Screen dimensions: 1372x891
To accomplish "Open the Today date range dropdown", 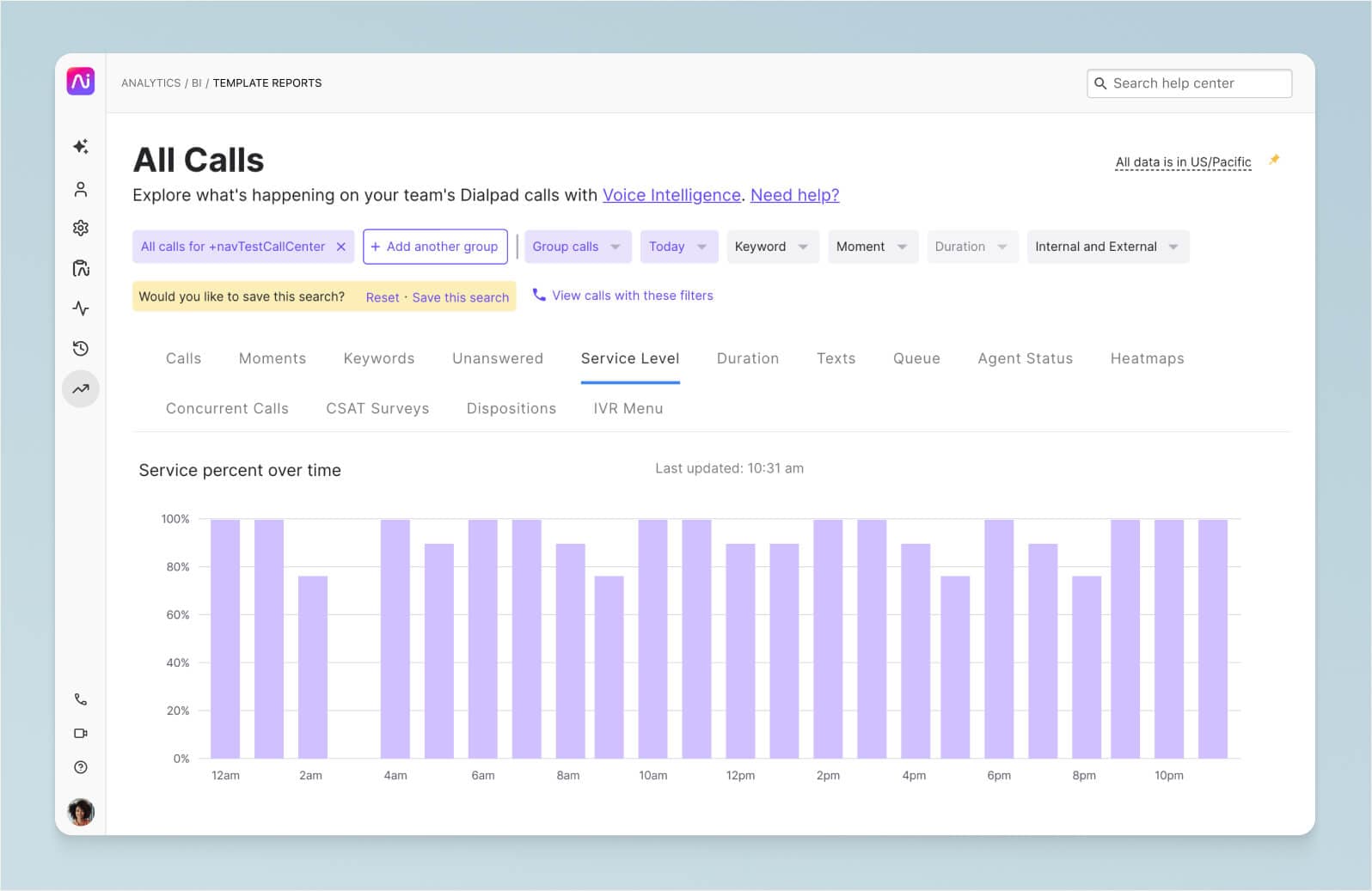I will 677,247.
